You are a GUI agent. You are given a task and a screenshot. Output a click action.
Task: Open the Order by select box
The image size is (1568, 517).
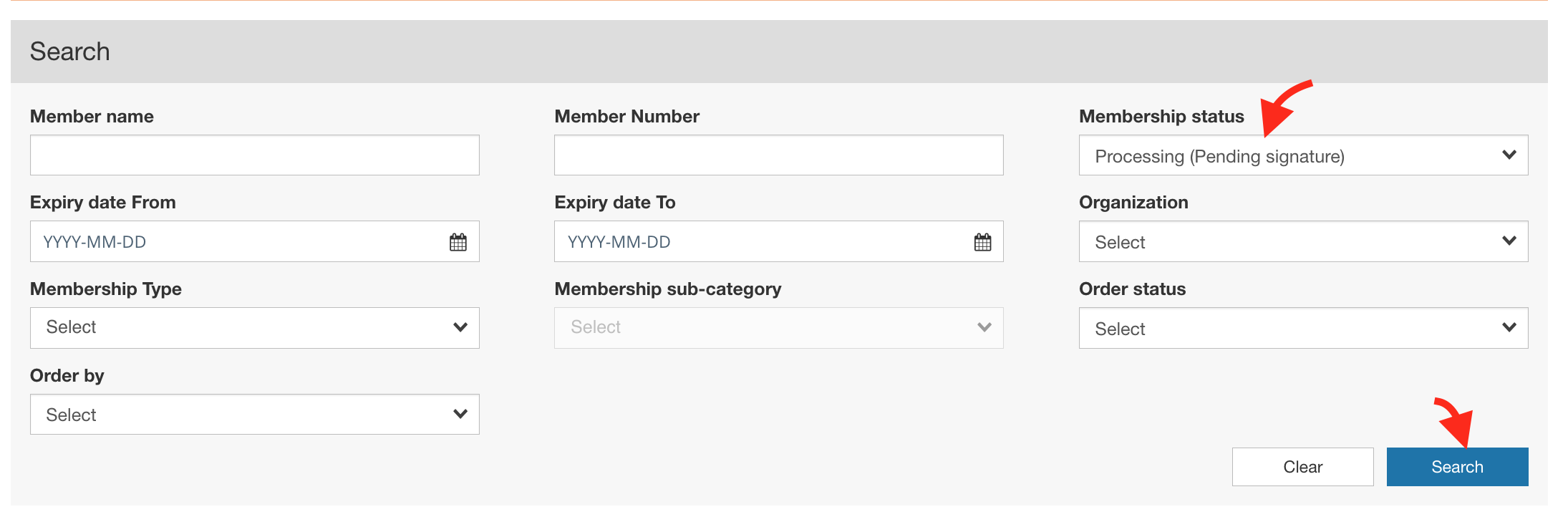click(254, 414)
